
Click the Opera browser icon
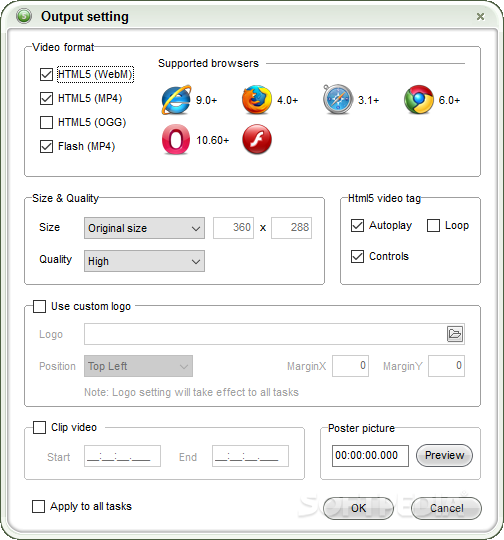[x=176, y=139]
